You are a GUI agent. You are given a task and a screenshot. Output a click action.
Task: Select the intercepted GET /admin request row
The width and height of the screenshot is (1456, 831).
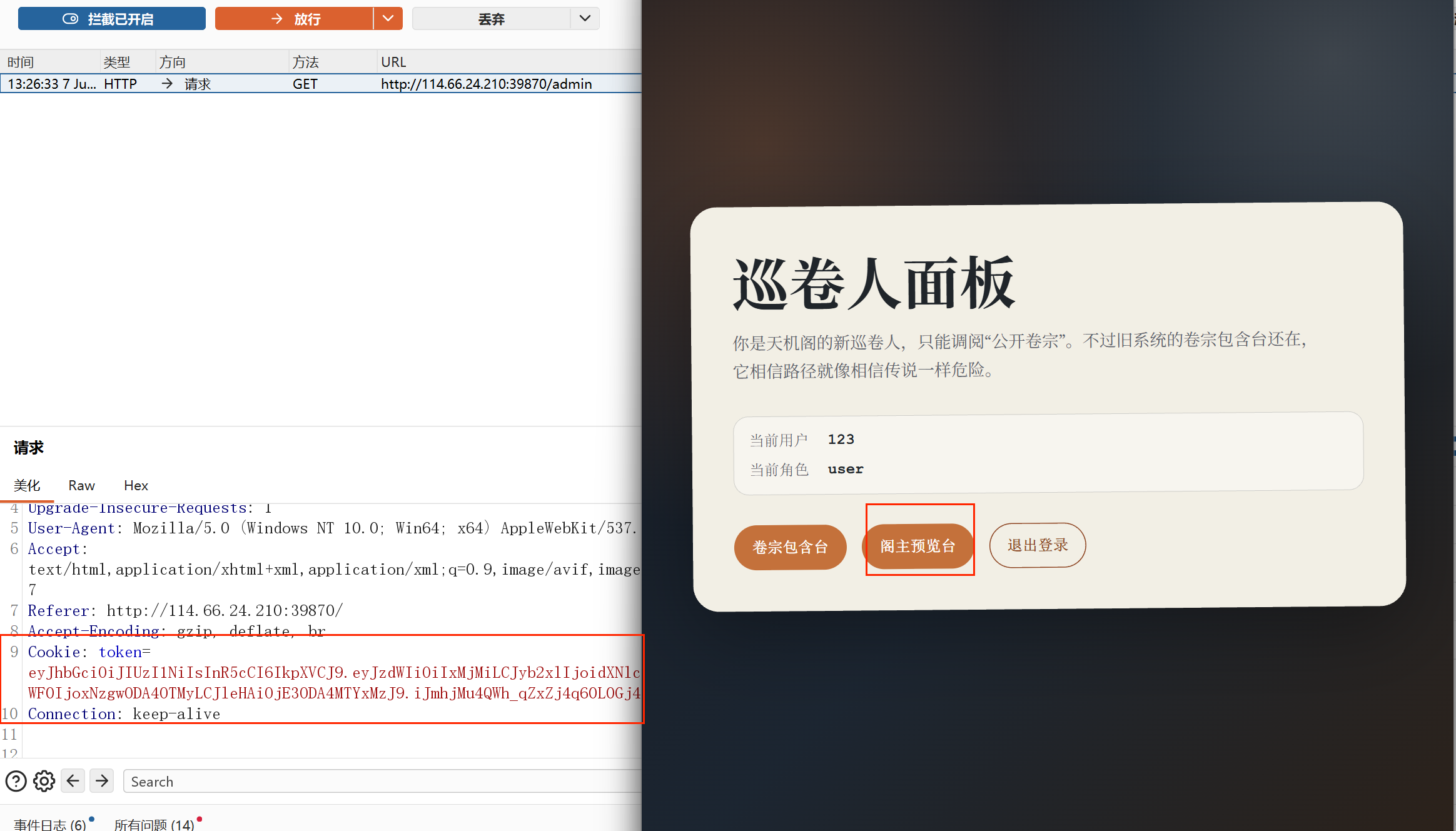click(321, 84)
